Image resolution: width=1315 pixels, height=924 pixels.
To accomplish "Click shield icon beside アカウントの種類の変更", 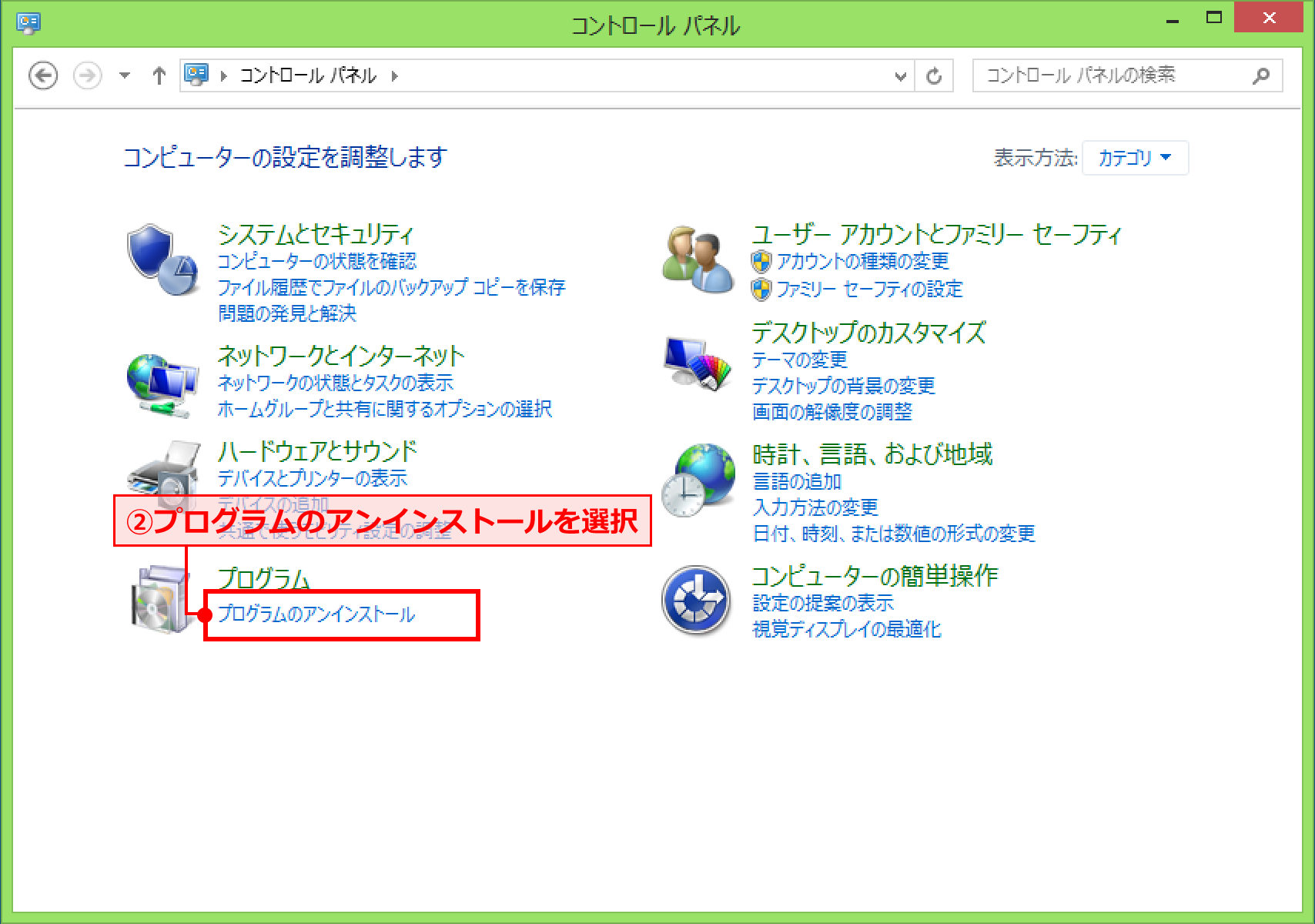I will [761, 262].
